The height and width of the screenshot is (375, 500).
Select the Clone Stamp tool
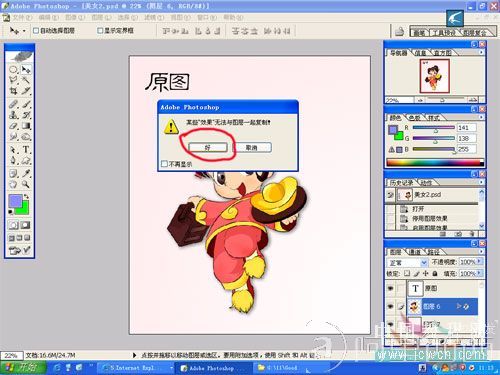[x=13, y=115]
